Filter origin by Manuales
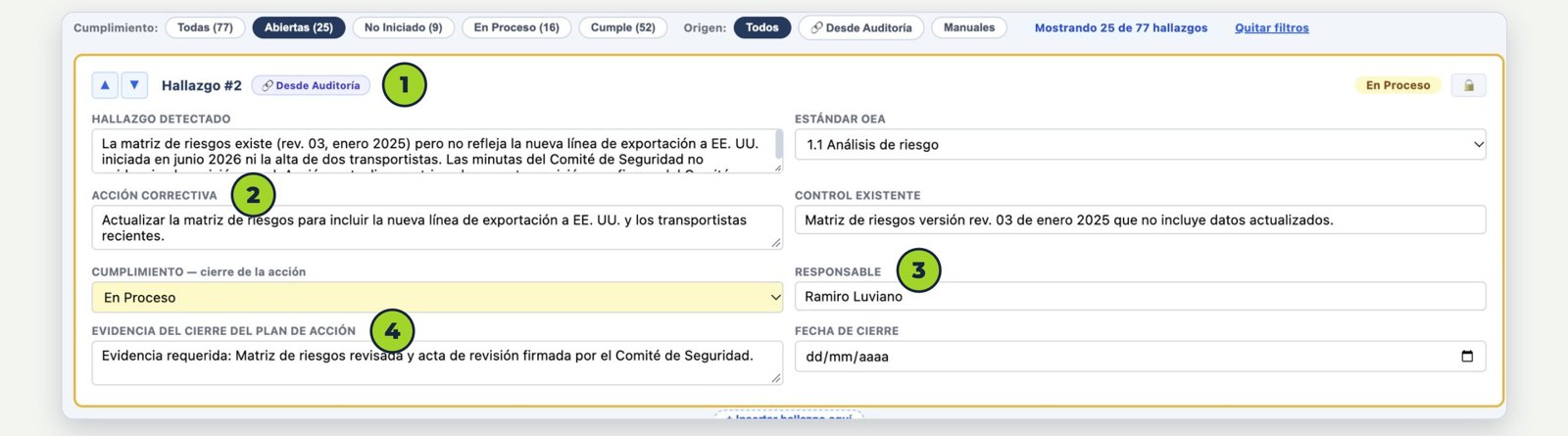1568x436 pixels. 969,27
